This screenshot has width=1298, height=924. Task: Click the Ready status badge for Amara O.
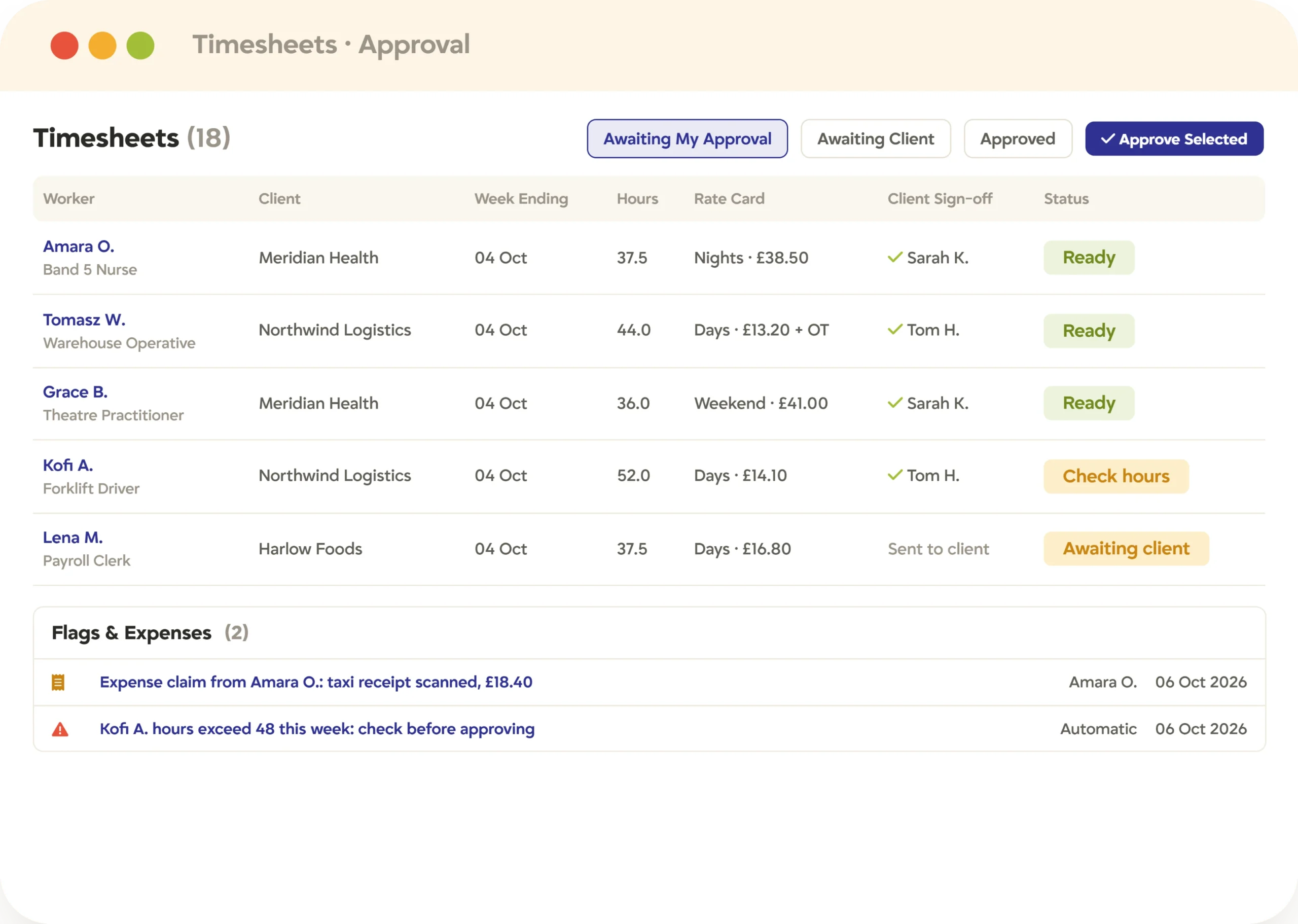1089,257
